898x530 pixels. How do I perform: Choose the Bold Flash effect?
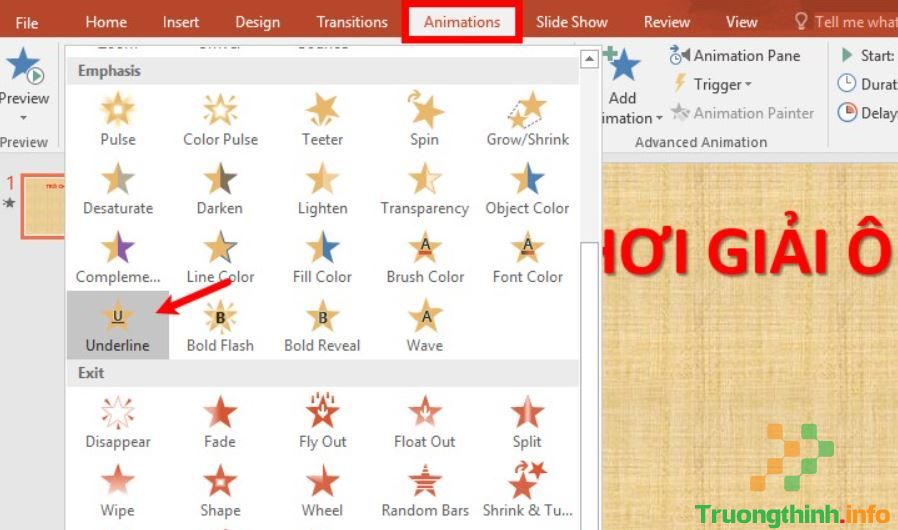click(x=220, y=325)
